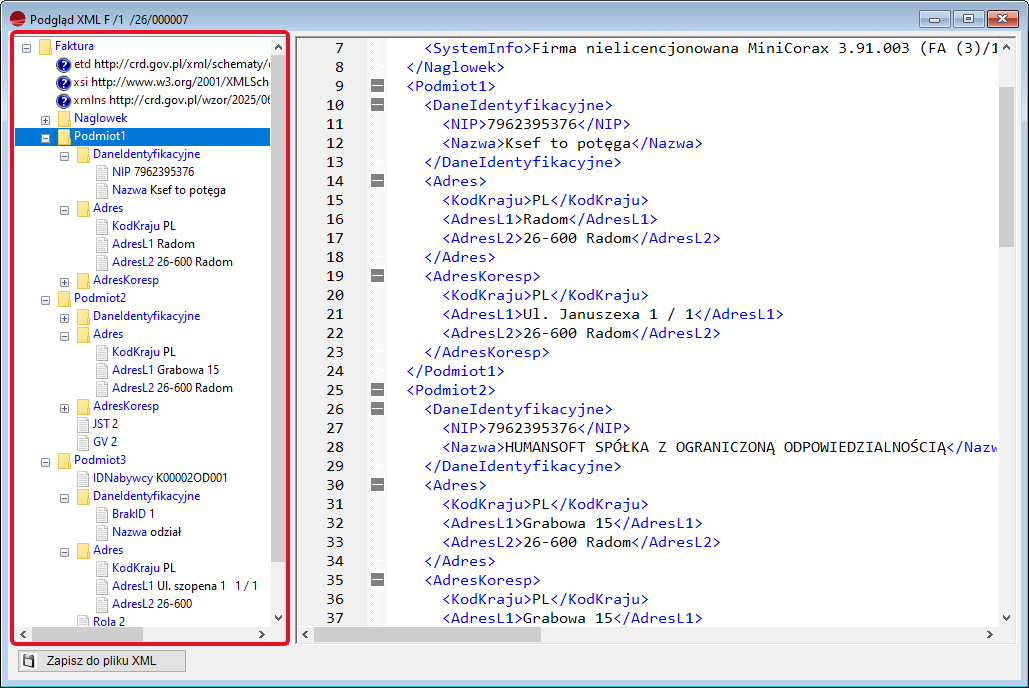Select AdresL2 26-600 Radom under Podmiot1
The width and height of the screenshot is (1029, 688).
[172, 262]
